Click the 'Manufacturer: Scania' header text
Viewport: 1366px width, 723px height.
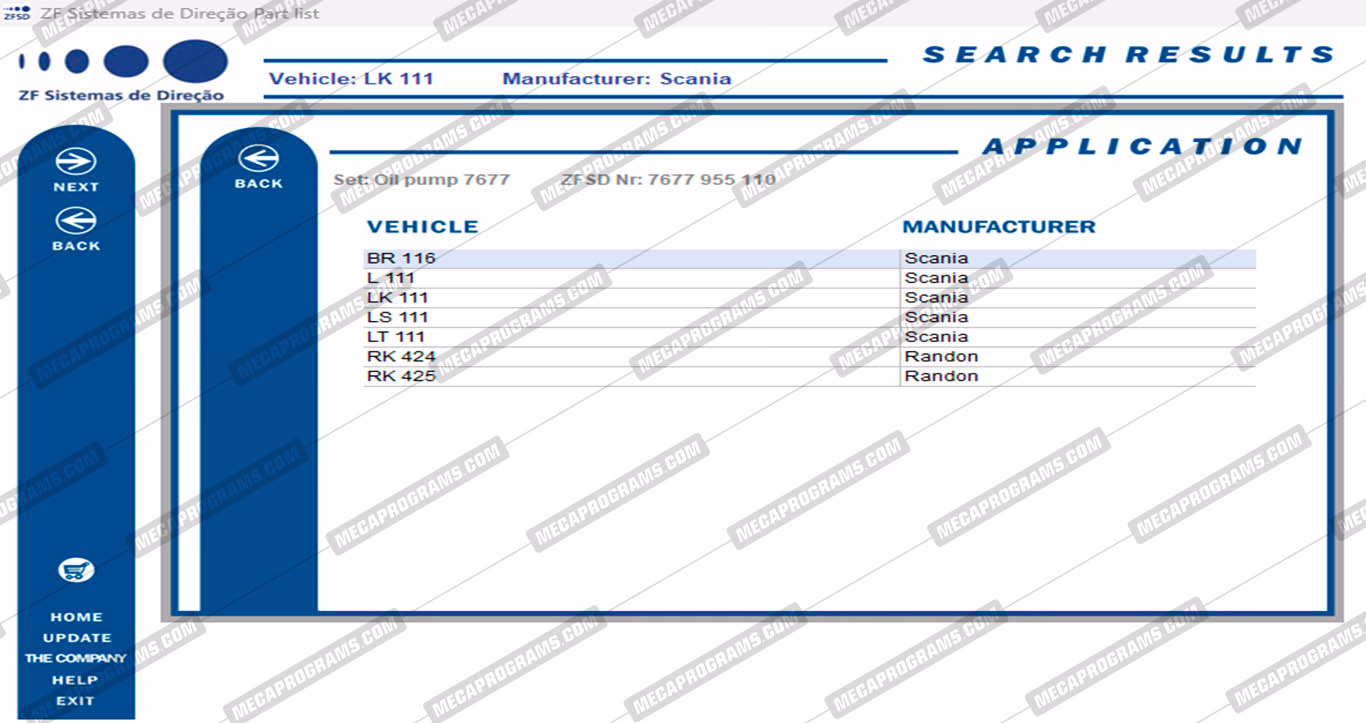[x=617, y=79]
